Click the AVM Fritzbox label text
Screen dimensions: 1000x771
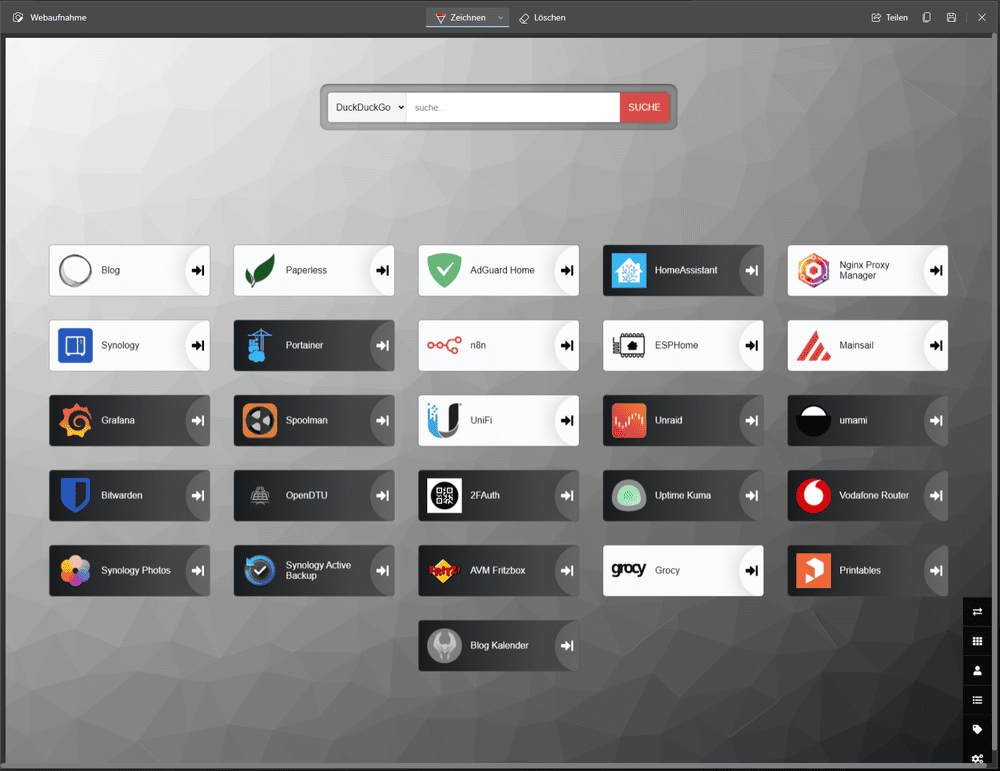(497, 570)
